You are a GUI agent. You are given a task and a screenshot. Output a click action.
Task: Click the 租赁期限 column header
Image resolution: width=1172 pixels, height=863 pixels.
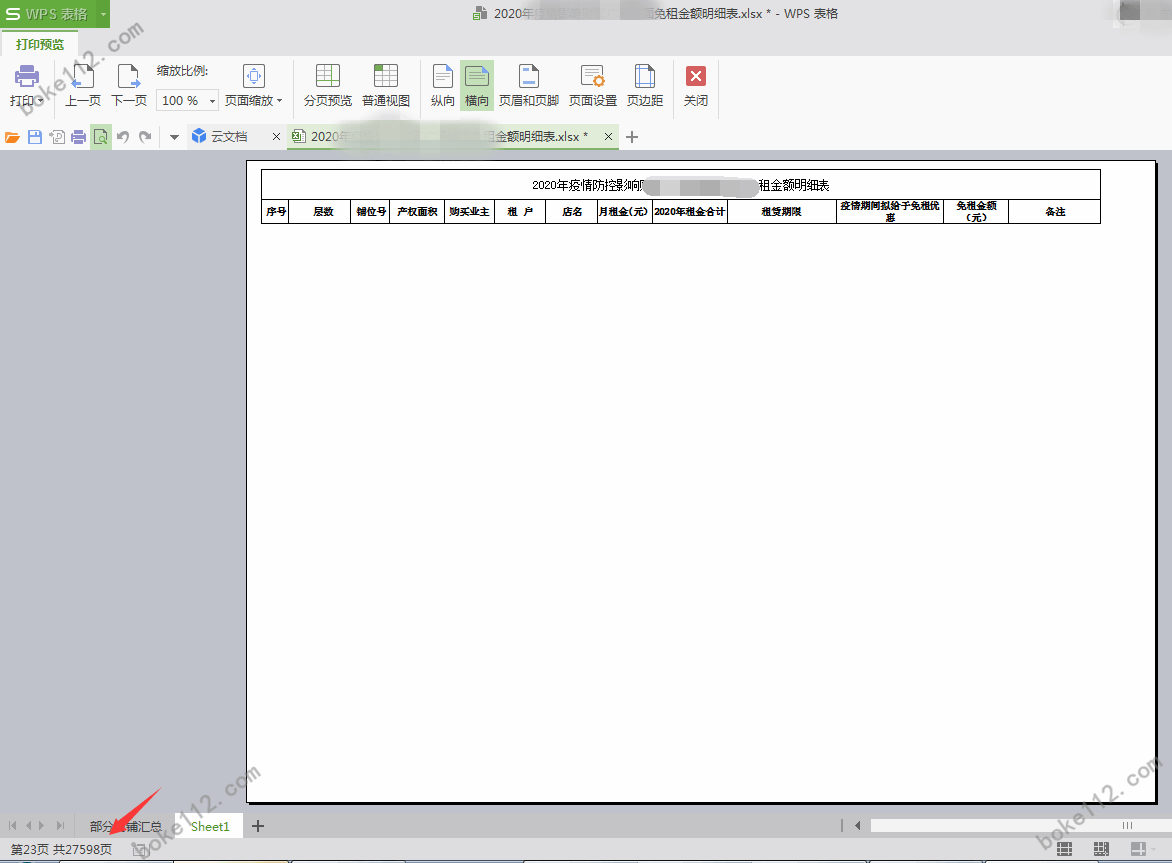pos(782,211)
